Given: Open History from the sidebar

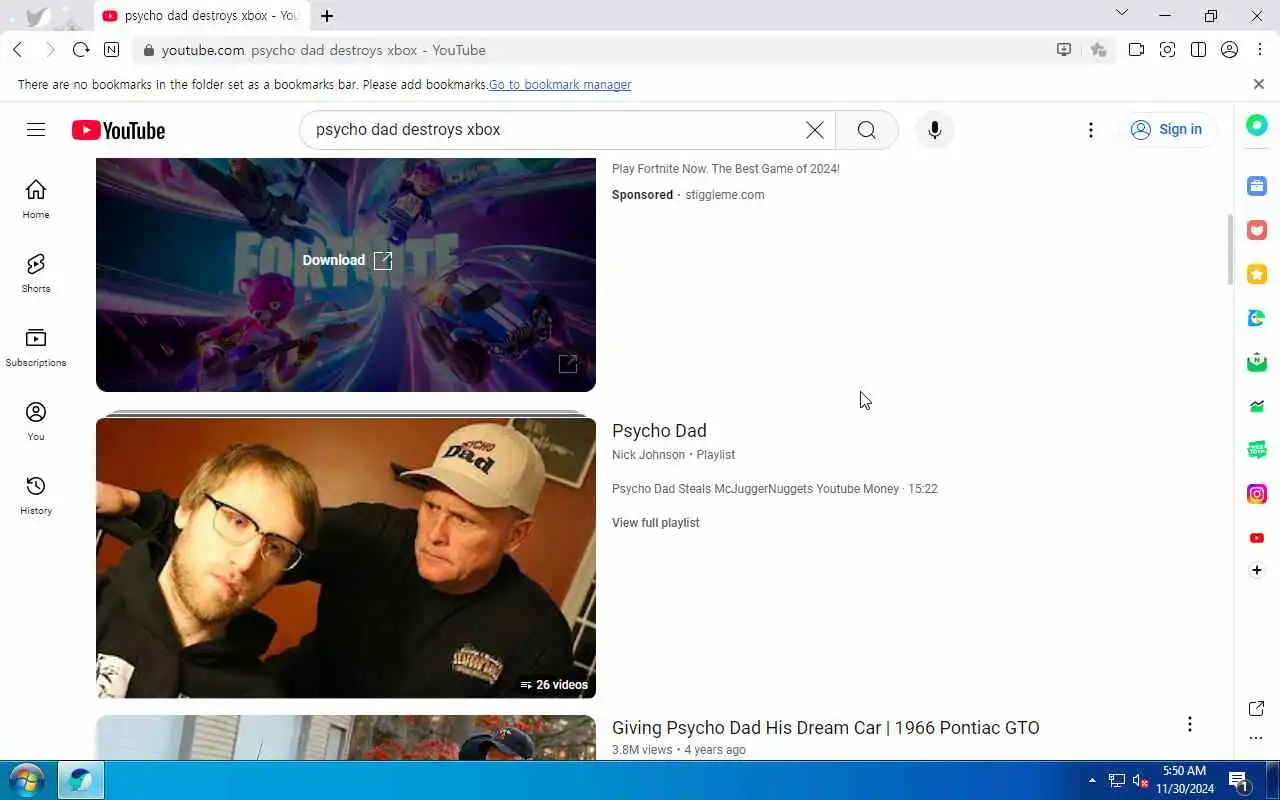Looking at the screenshot, I should click(36, 495).
